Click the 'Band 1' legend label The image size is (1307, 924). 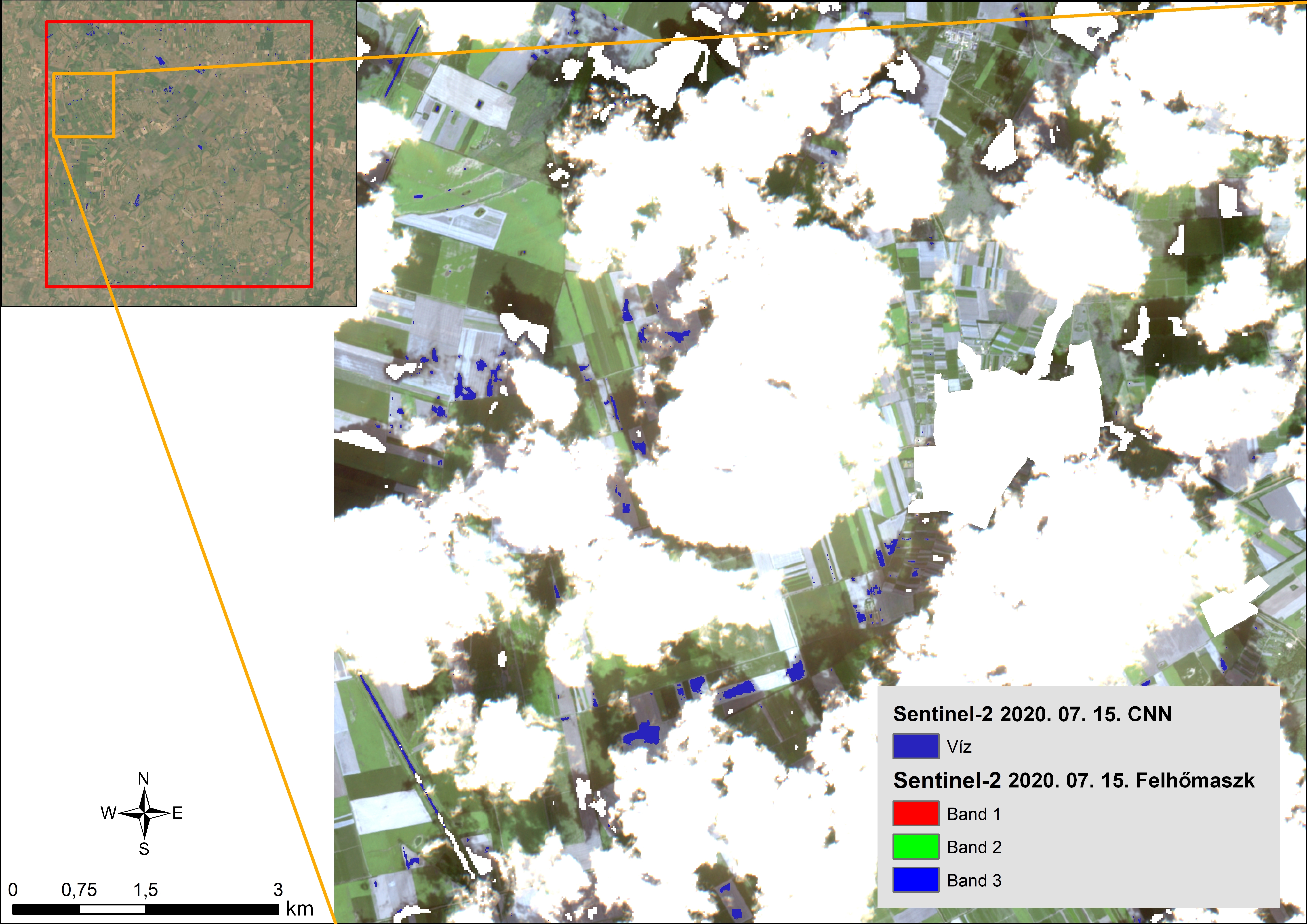(974, 814)
